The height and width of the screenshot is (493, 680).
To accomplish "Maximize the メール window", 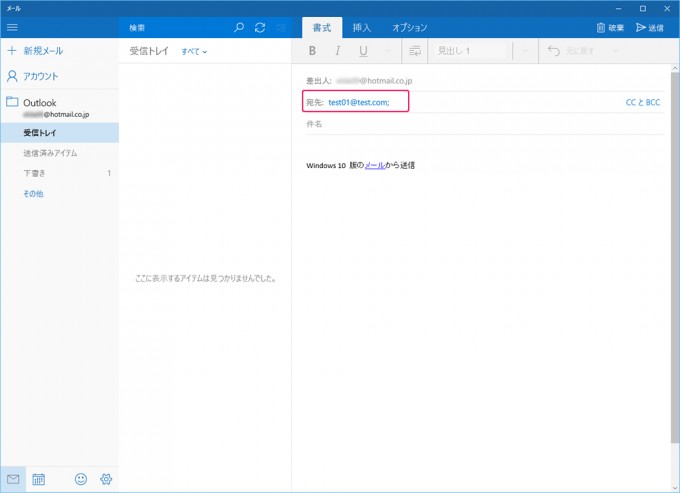I will pyautogui.click(x=643, y=8).
